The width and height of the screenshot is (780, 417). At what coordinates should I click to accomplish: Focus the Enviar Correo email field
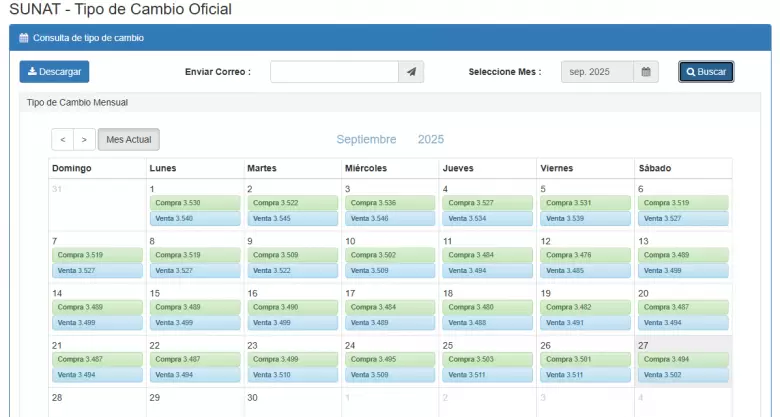click(334, 72)
